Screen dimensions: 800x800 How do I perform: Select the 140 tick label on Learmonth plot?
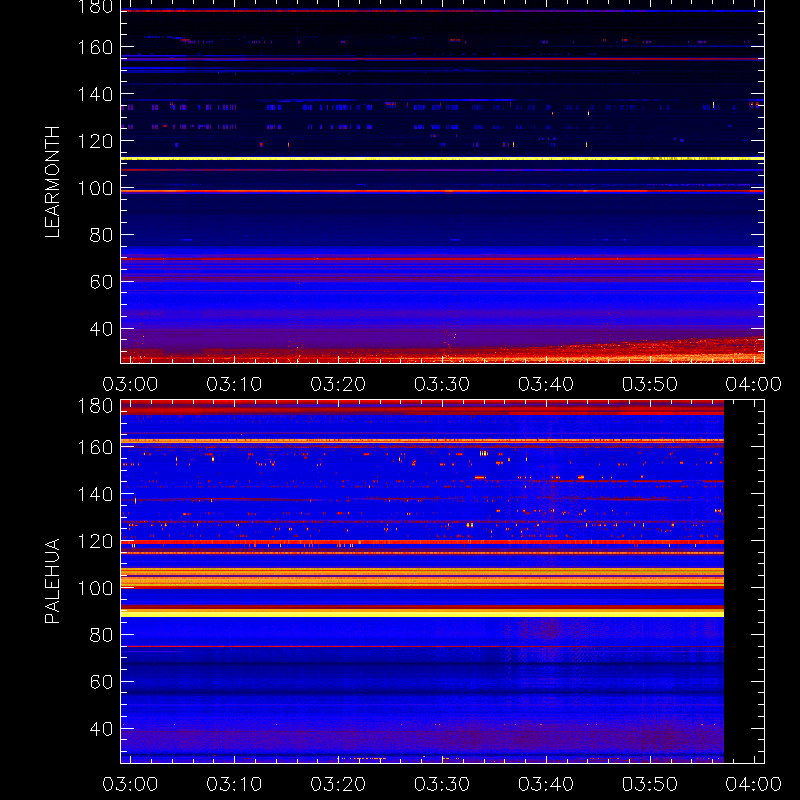point(95,94)
